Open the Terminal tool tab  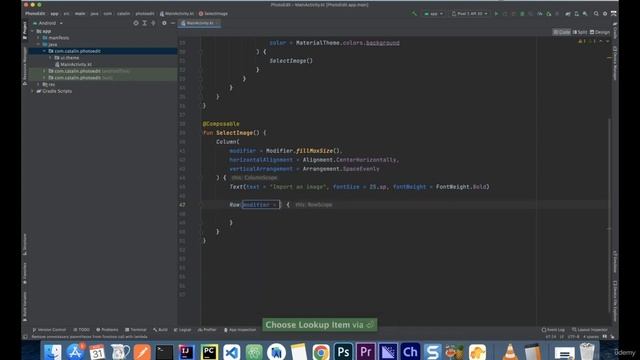(136, 330)
